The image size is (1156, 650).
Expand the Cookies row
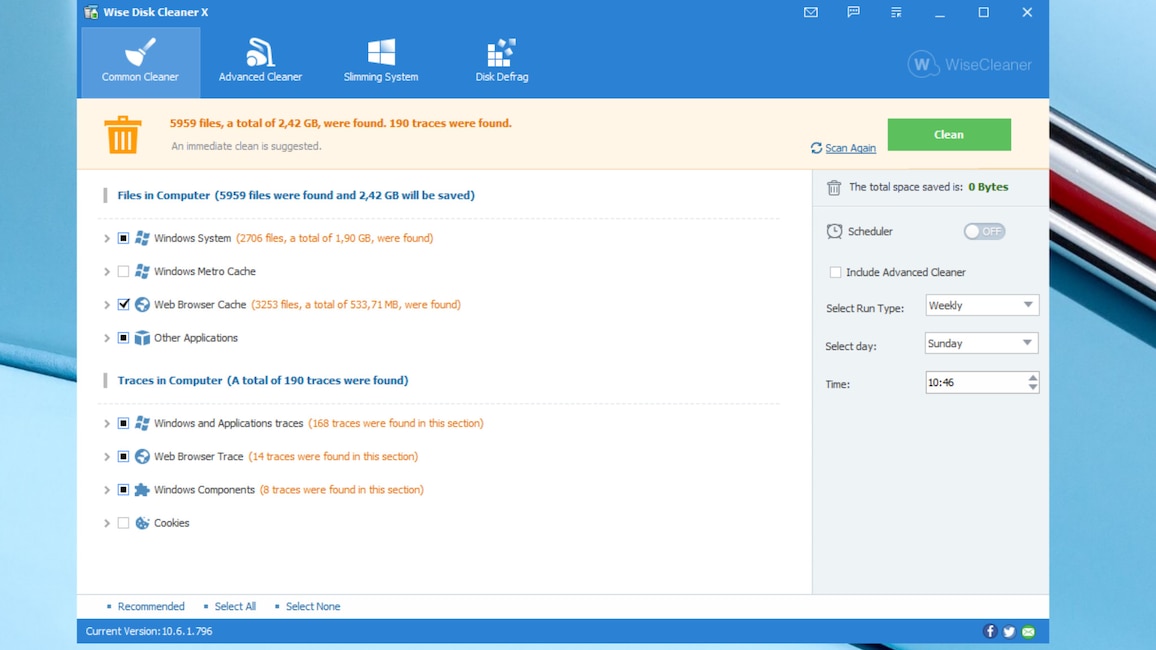click(x=106, y=523)
